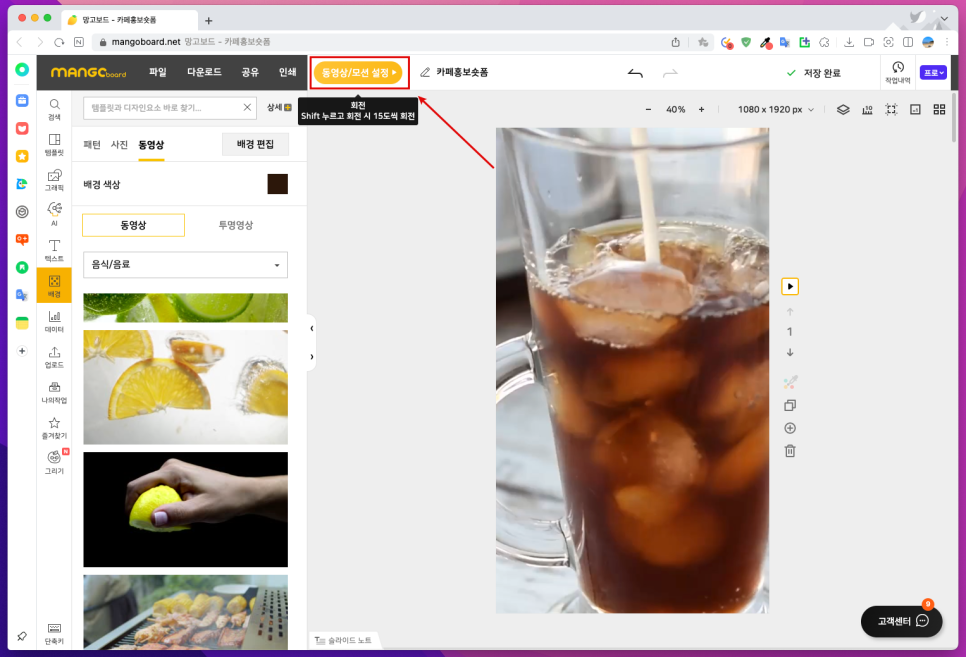Open the 나의작업 my work panel
The height and width of the screenshot is (657, 966).
click(54, 391)
